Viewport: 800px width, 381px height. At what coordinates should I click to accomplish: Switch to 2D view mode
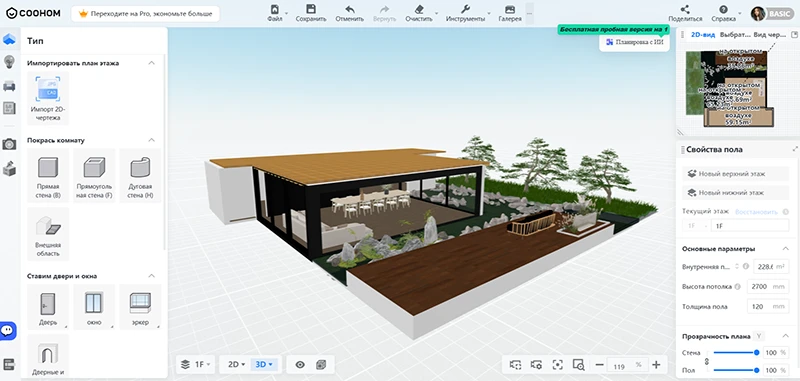[x=237, y=364]
